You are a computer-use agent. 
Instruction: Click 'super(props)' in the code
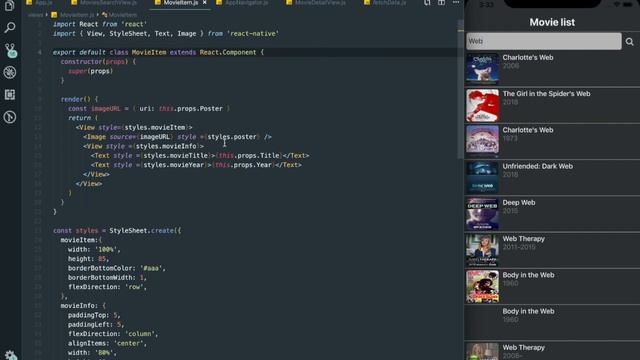[x=90, y=71]
